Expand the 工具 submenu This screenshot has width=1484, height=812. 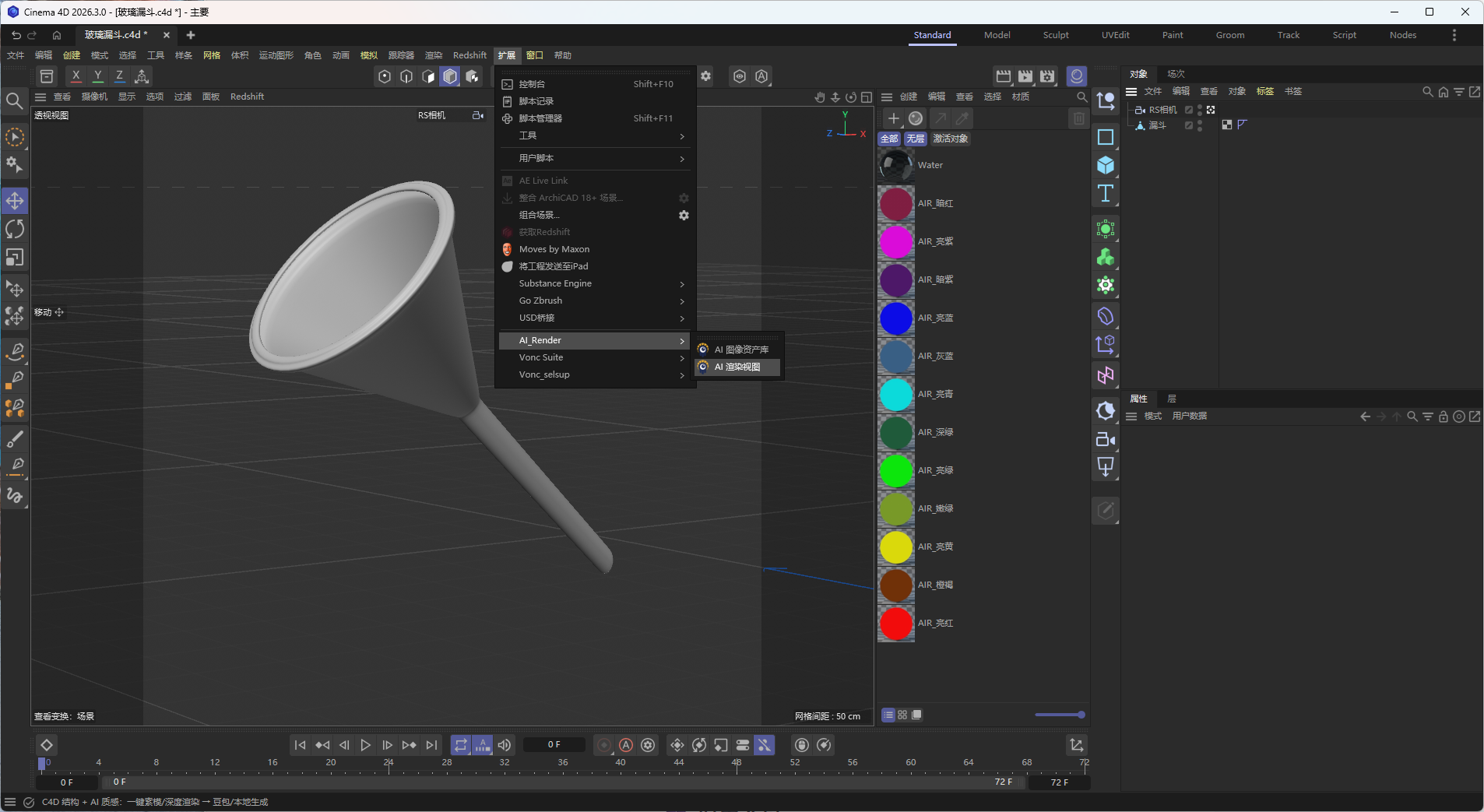click(x=596, y=135)
